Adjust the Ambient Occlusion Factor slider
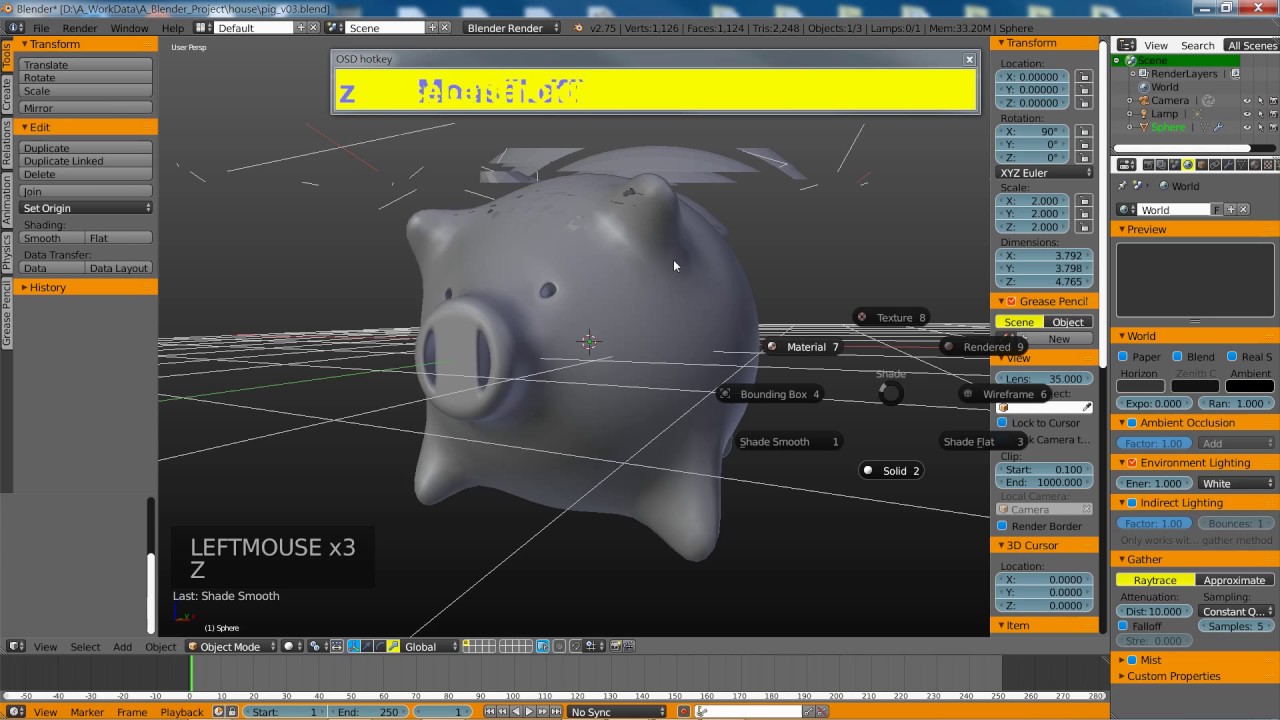This screenshot has width=1280, height=720. [1154, 443]
